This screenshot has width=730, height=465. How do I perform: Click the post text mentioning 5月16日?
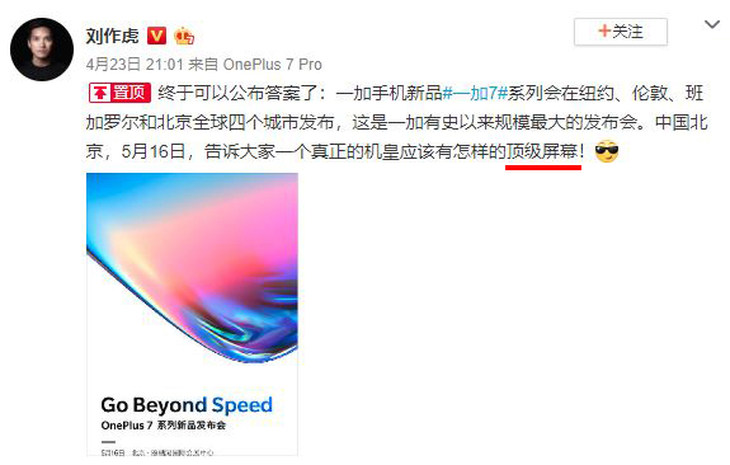(x=153, y=152)
